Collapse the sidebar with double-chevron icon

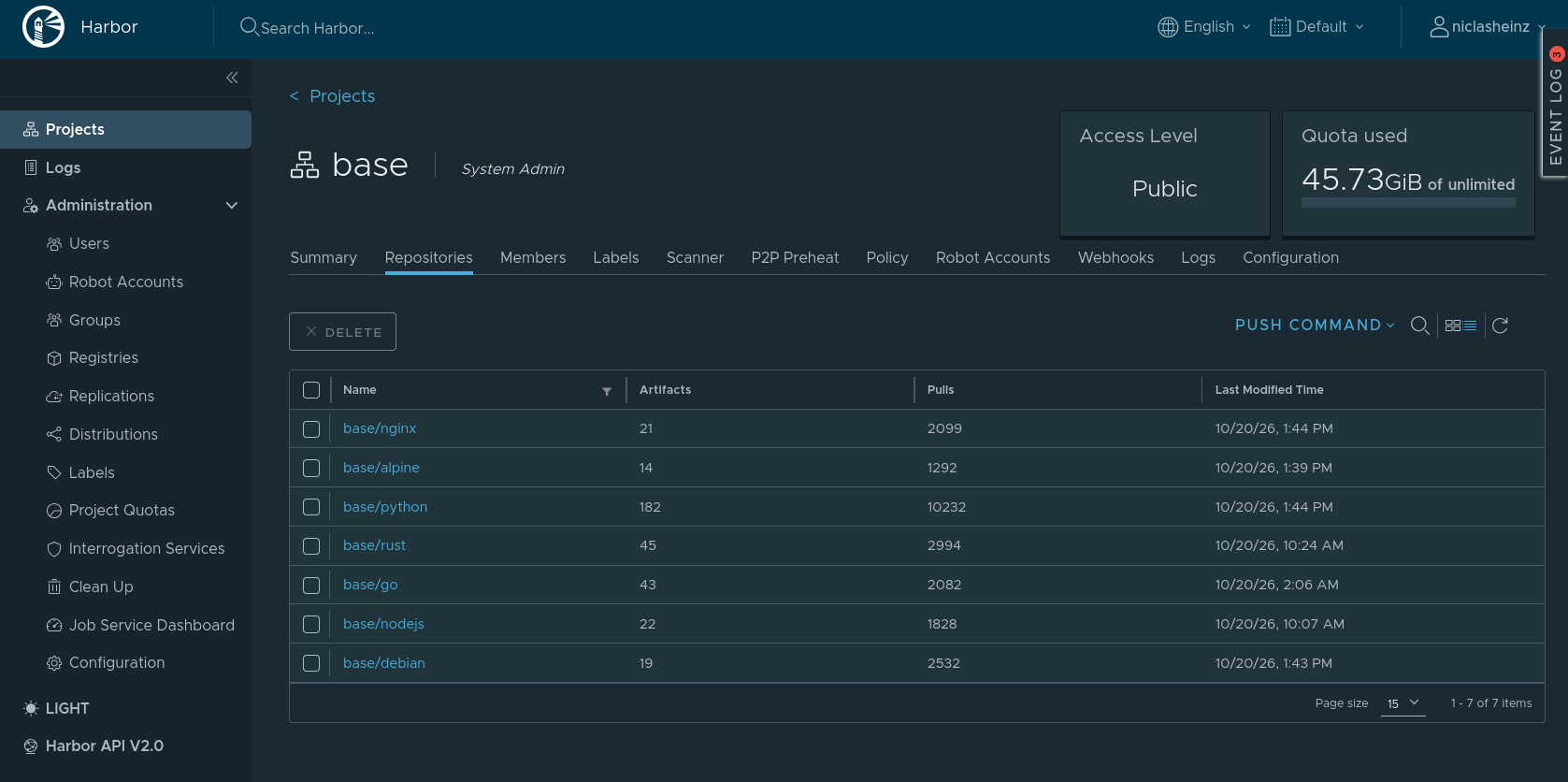(x=232, y=78)
